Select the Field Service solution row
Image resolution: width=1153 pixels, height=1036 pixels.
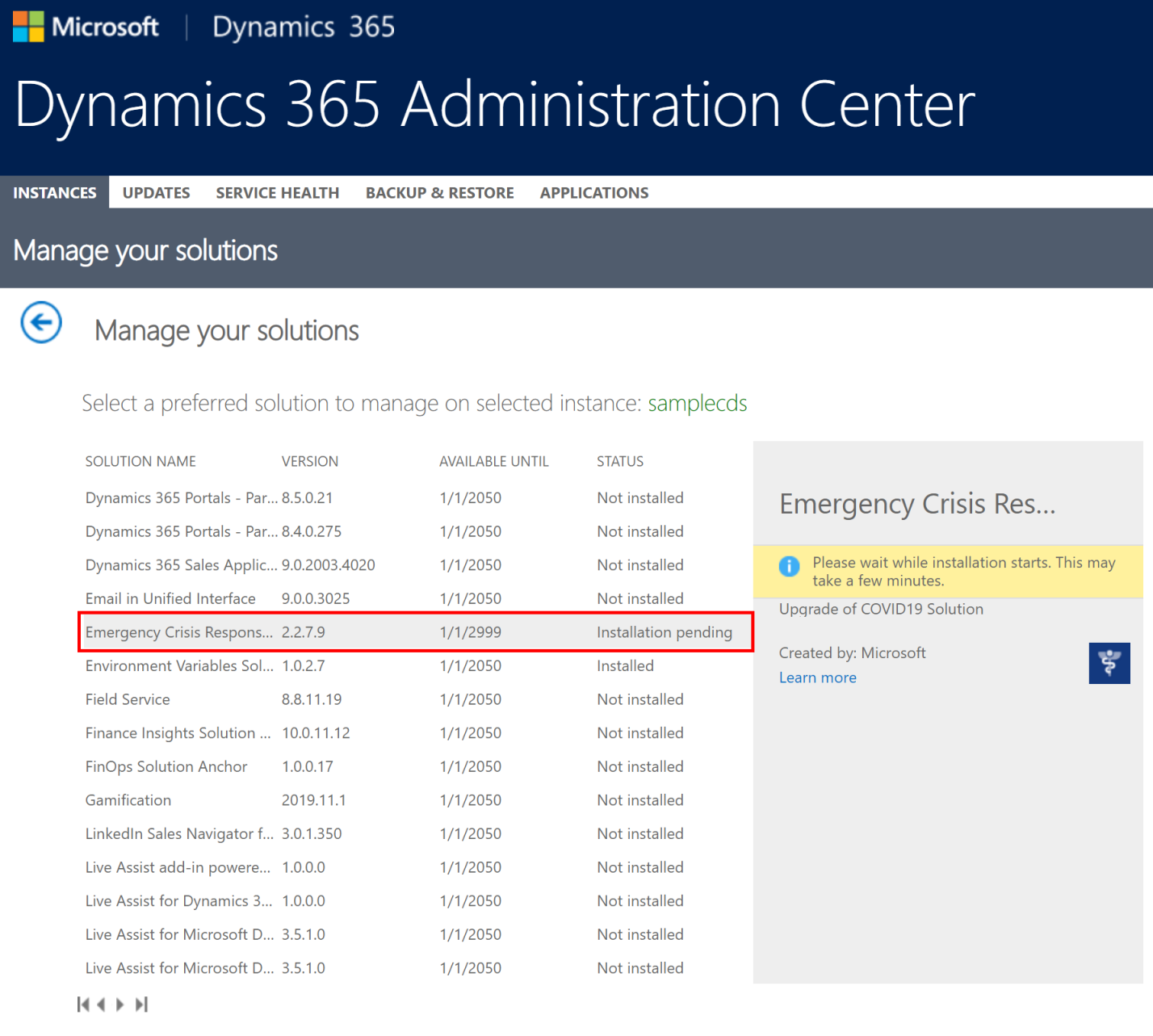(x=416, y=699)
